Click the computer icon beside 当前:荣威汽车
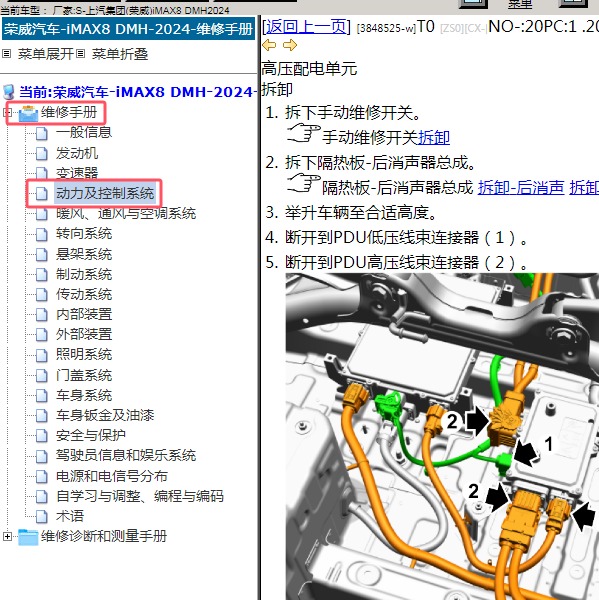This screenshot has width=599, height=600. coord(8,92)
